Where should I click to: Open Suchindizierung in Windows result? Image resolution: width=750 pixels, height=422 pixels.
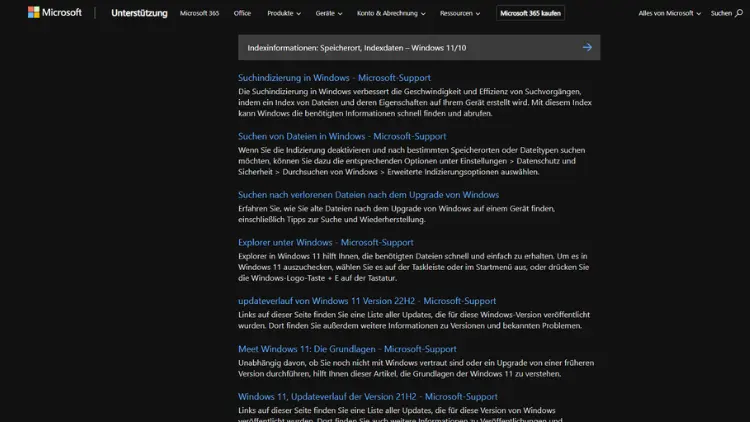pyautogui.click(x=334, y=78)
